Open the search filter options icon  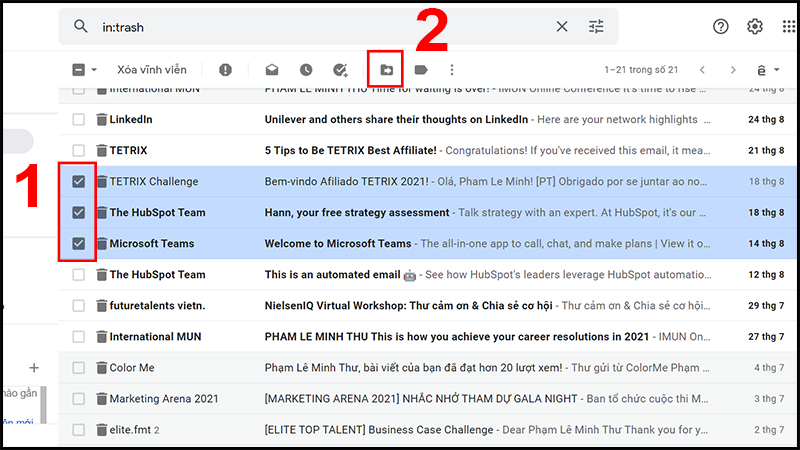(x=596, y=27)
